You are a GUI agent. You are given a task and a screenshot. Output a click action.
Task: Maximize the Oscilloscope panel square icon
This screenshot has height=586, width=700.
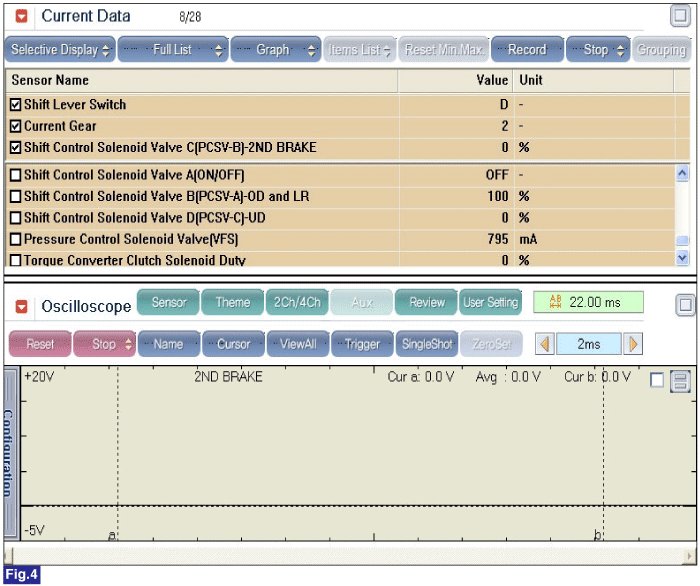685,305
